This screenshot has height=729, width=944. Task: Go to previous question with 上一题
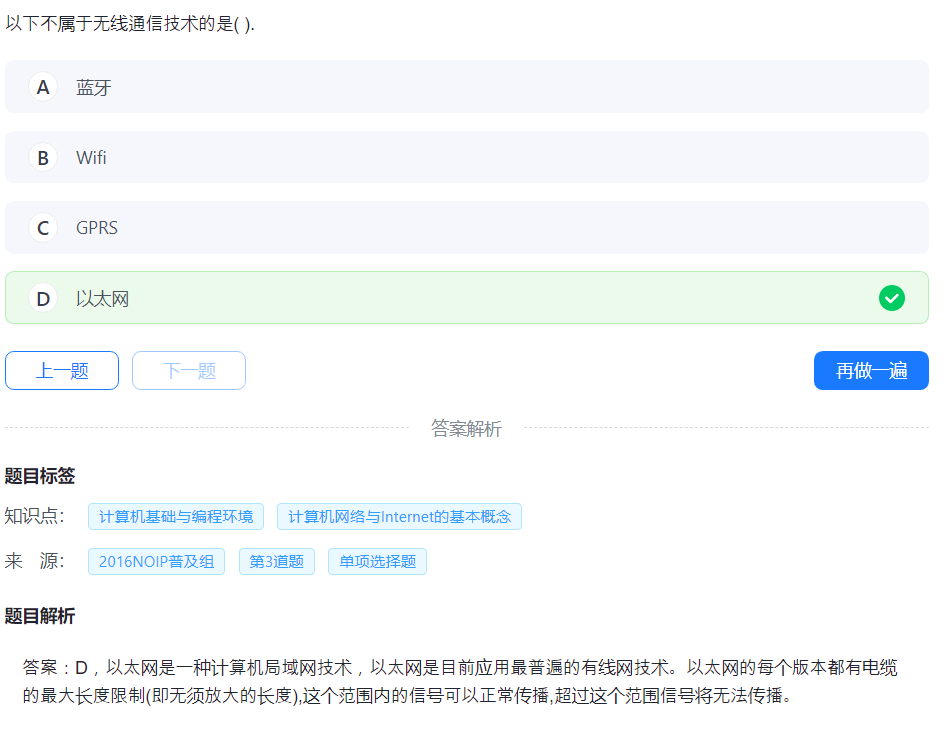[x=62, y=370]
